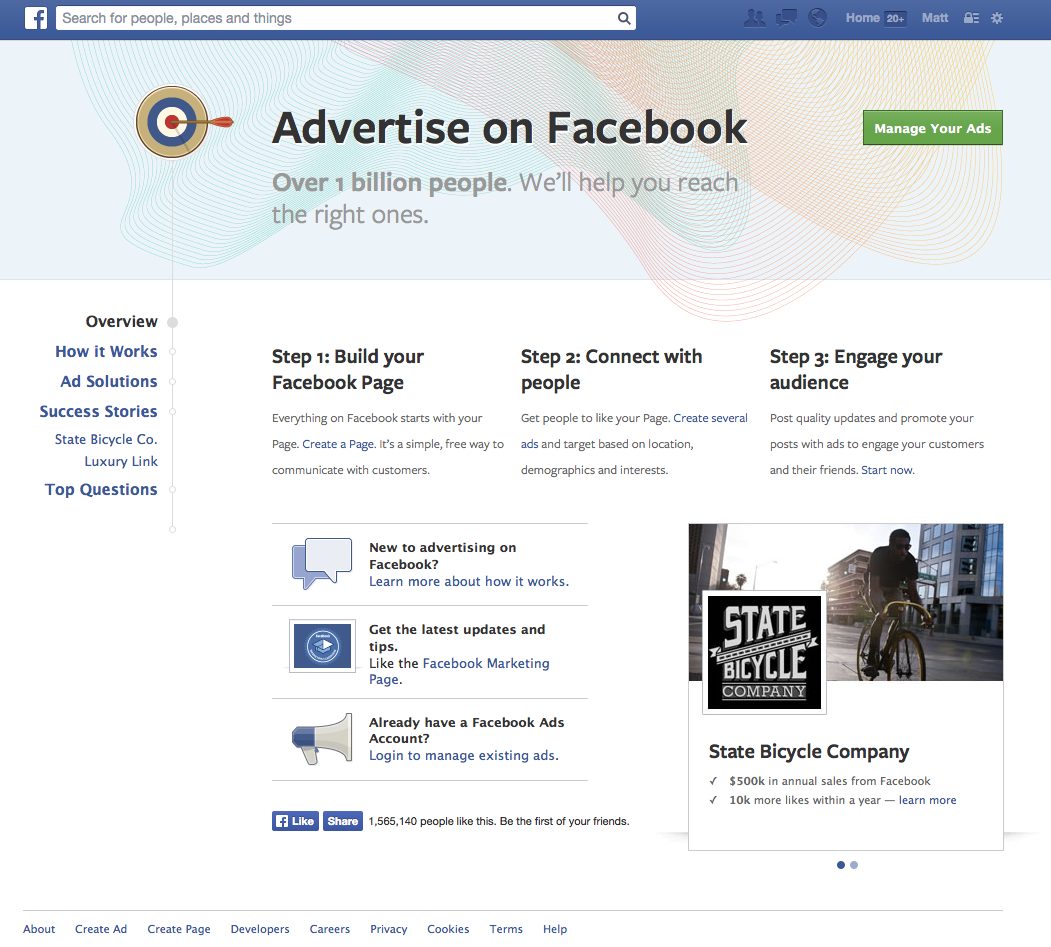Screen dimensions: 1051x947
Task: Open the Privacy footer link
Action: (389, 929)
